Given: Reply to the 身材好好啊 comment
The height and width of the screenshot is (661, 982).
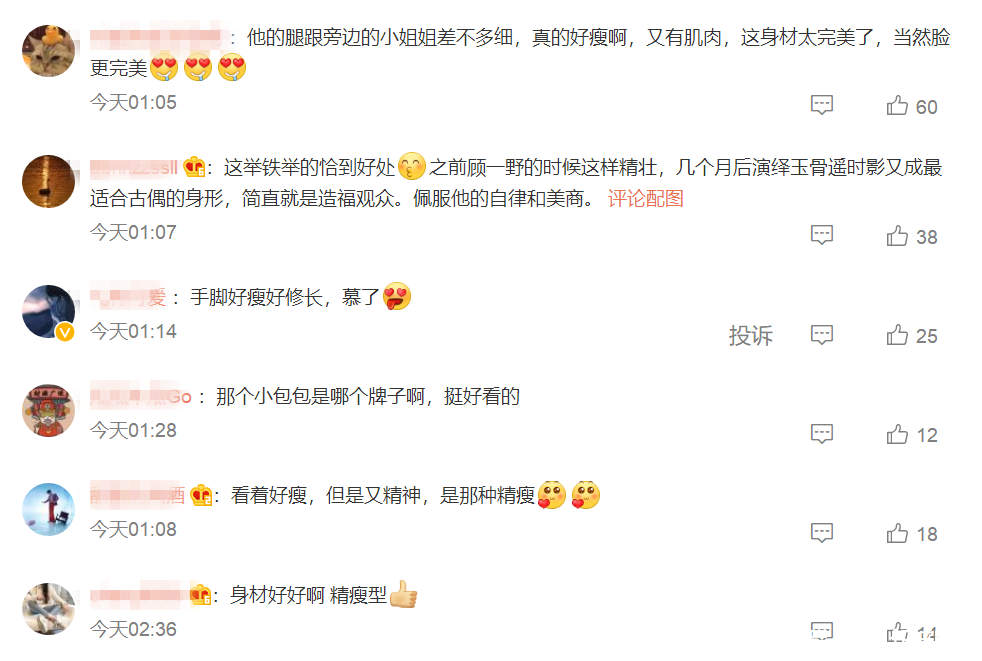Looking at the screenshot, I should (x=822, y=632).
